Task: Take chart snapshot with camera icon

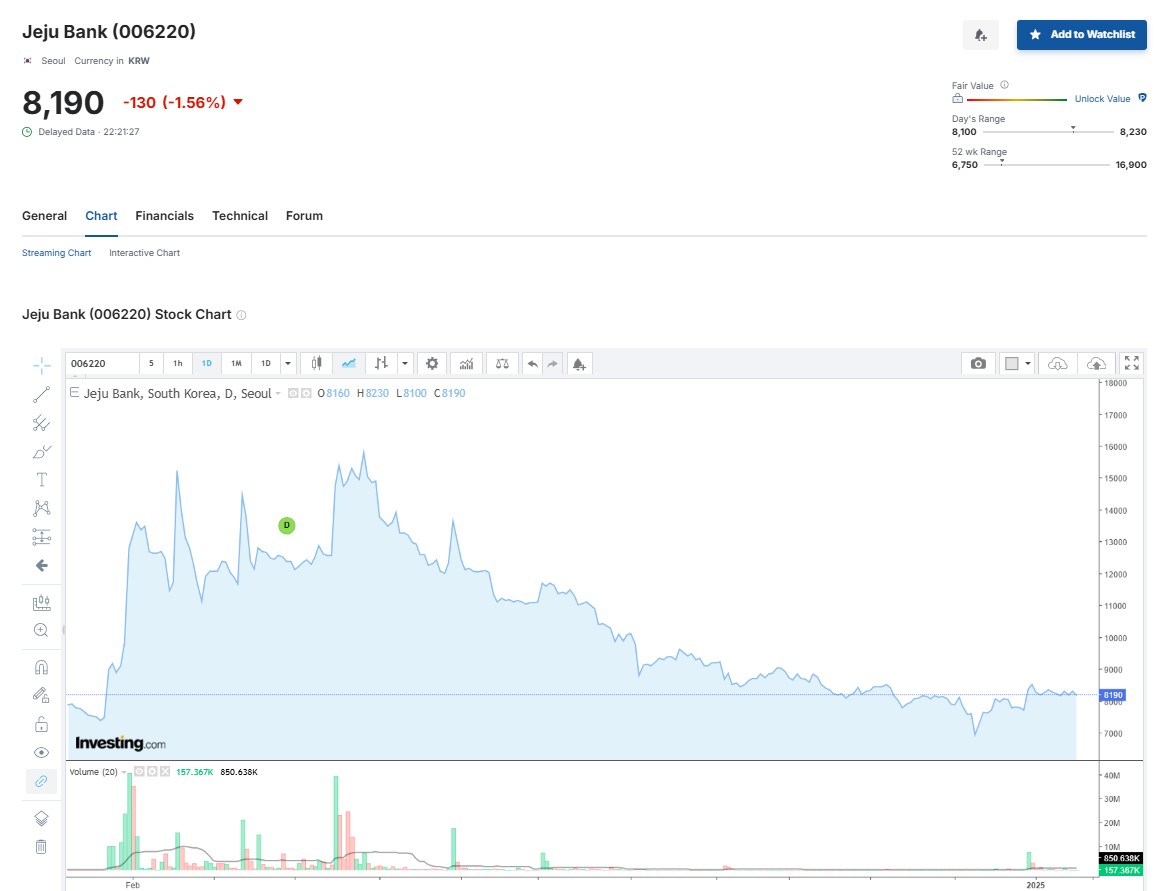Action: [x=978, y=363]
